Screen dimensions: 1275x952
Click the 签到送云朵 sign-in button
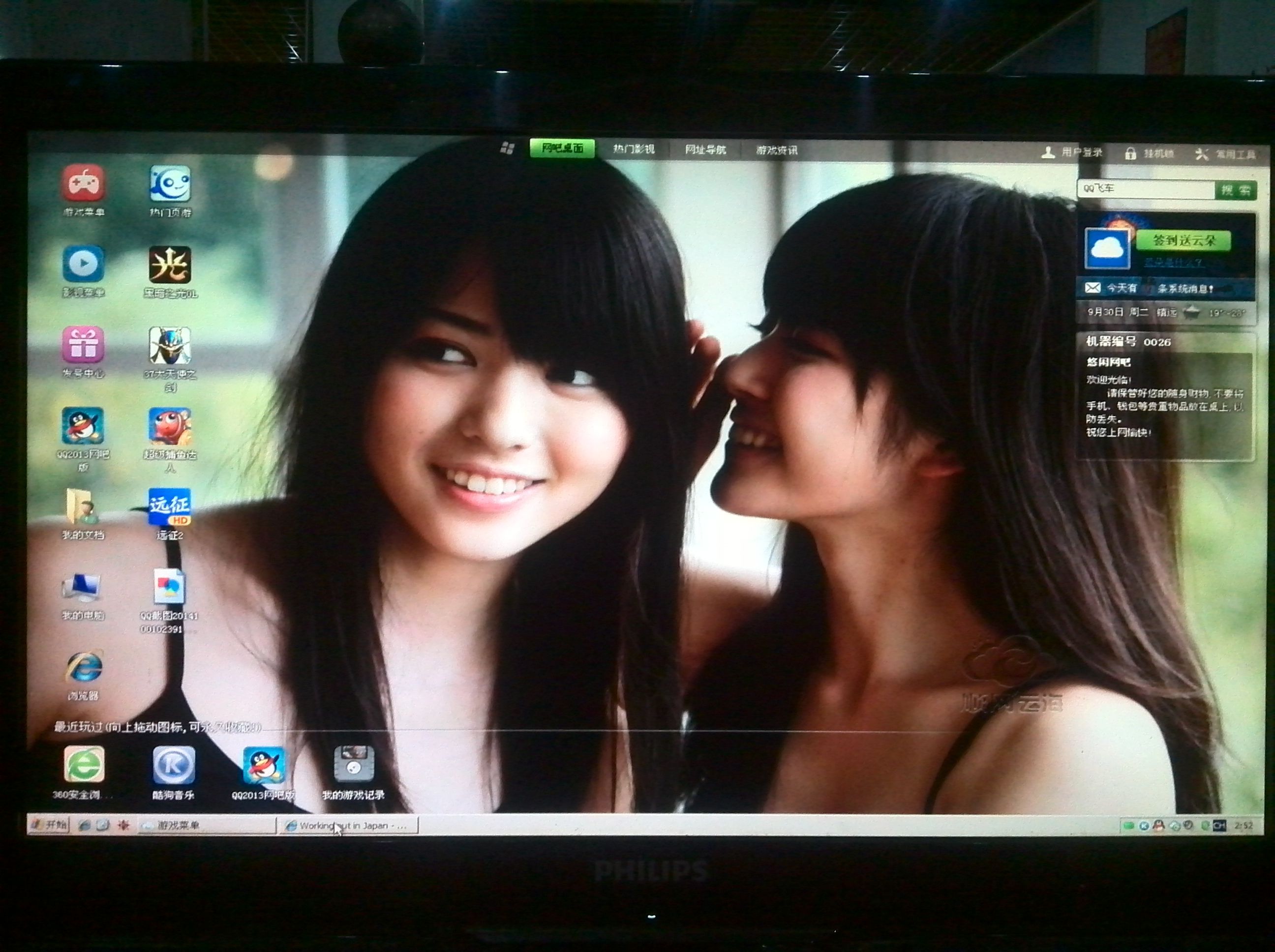1184,240
